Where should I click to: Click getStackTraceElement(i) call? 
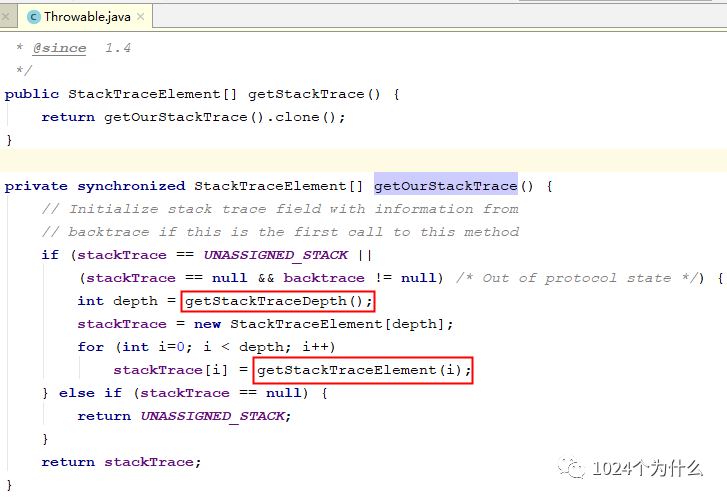[363, 370]
